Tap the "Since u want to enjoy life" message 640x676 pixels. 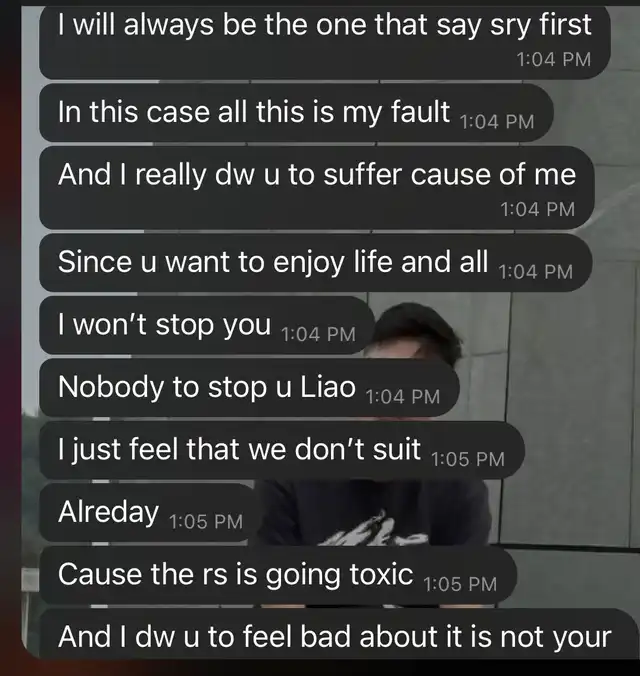316,263
